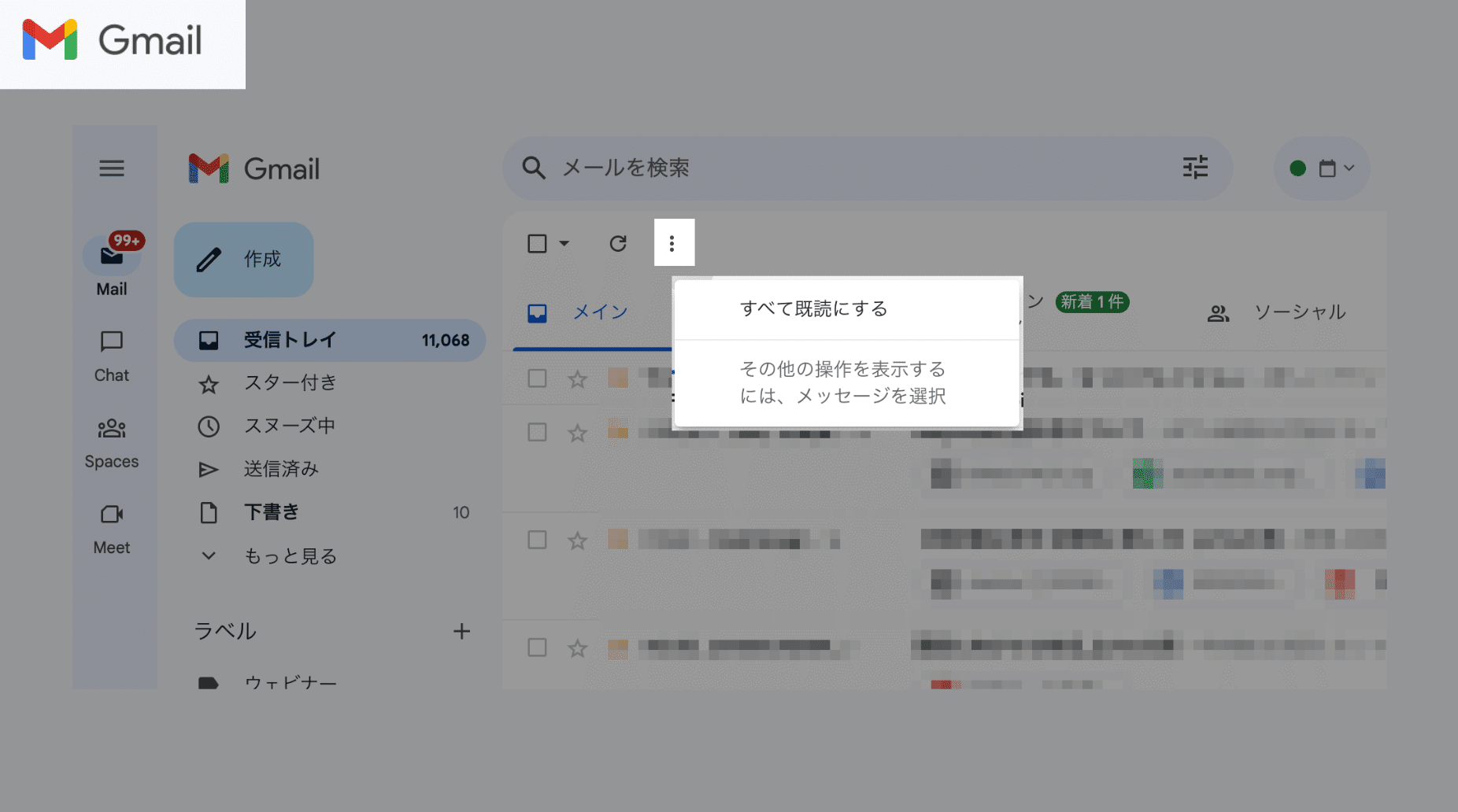Toggle the select-all checkbox in toolbar

click(x=537, y=243)
